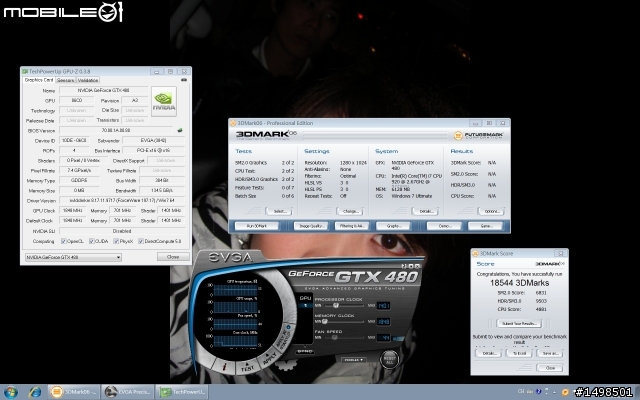Toggle the Sync button in EVGA Precision
This screenshot has height=400, width=640.
pos(304,351)
